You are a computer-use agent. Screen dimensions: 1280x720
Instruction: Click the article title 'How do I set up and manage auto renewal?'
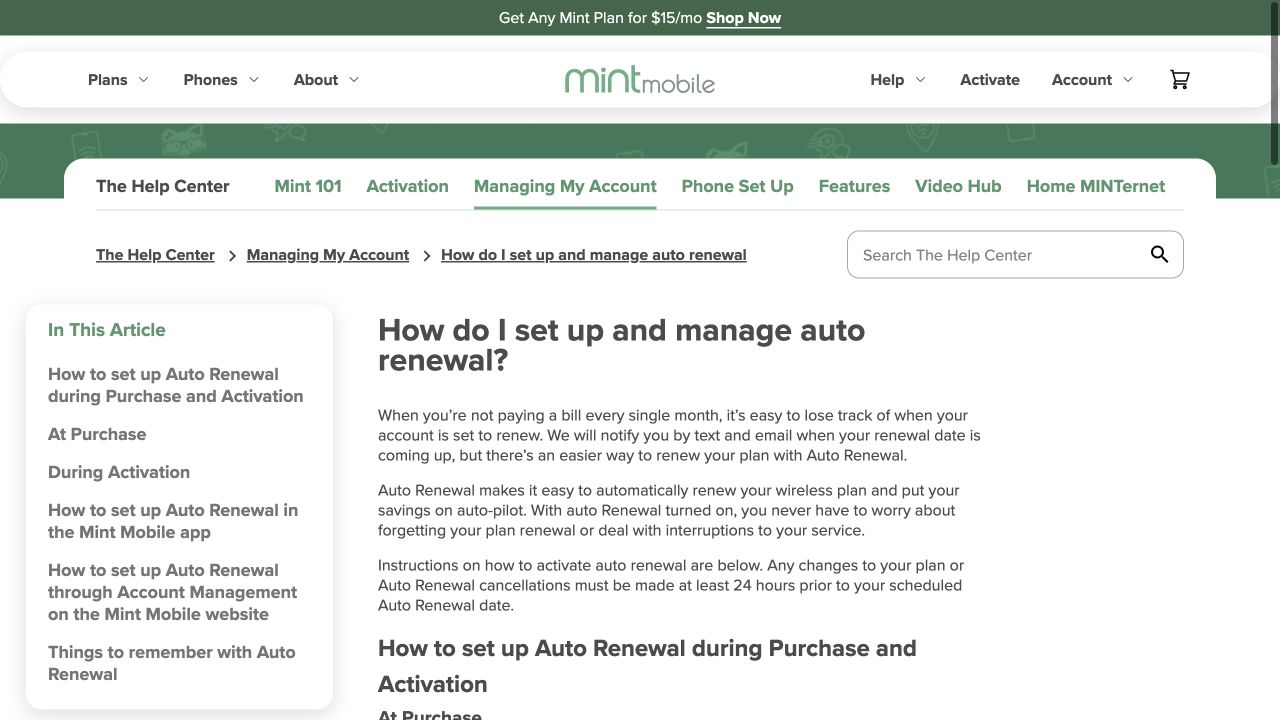621,345
